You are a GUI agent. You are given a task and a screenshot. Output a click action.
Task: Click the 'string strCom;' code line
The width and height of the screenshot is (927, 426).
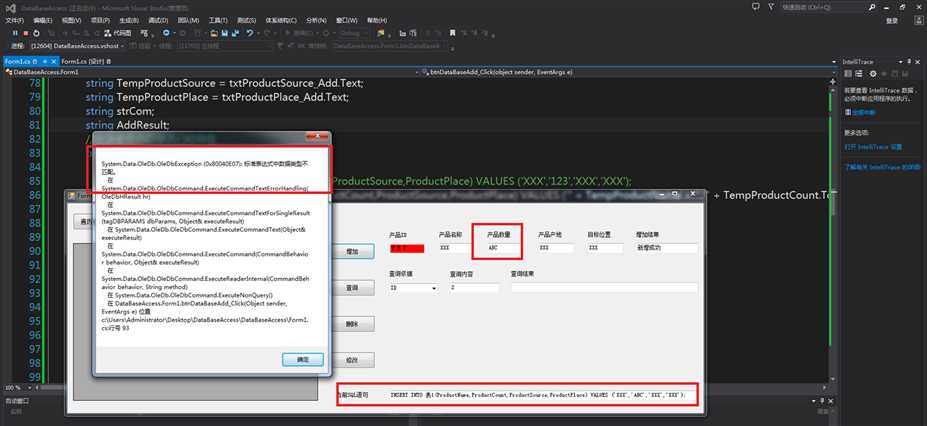120,111
